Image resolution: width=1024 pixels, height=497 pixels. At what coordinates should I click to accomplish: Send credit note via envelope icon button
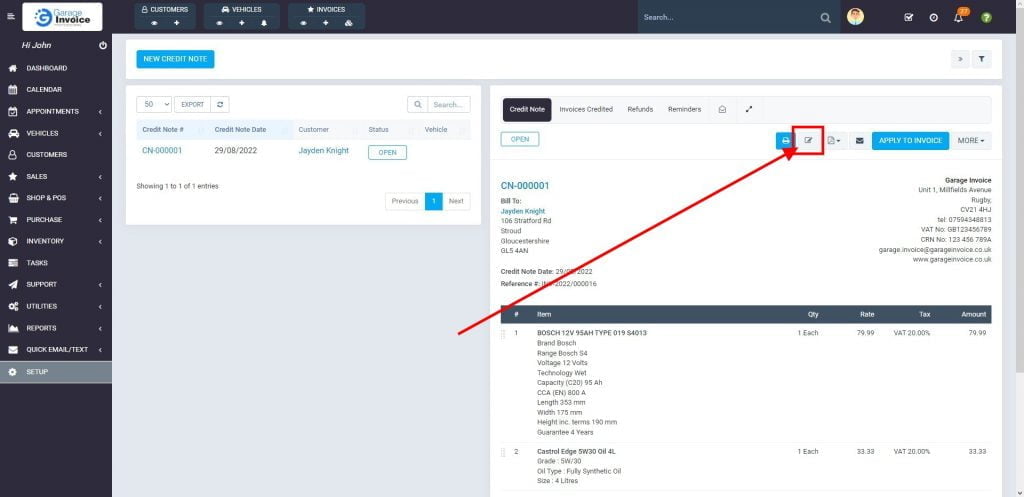click(x=859, y=141)
